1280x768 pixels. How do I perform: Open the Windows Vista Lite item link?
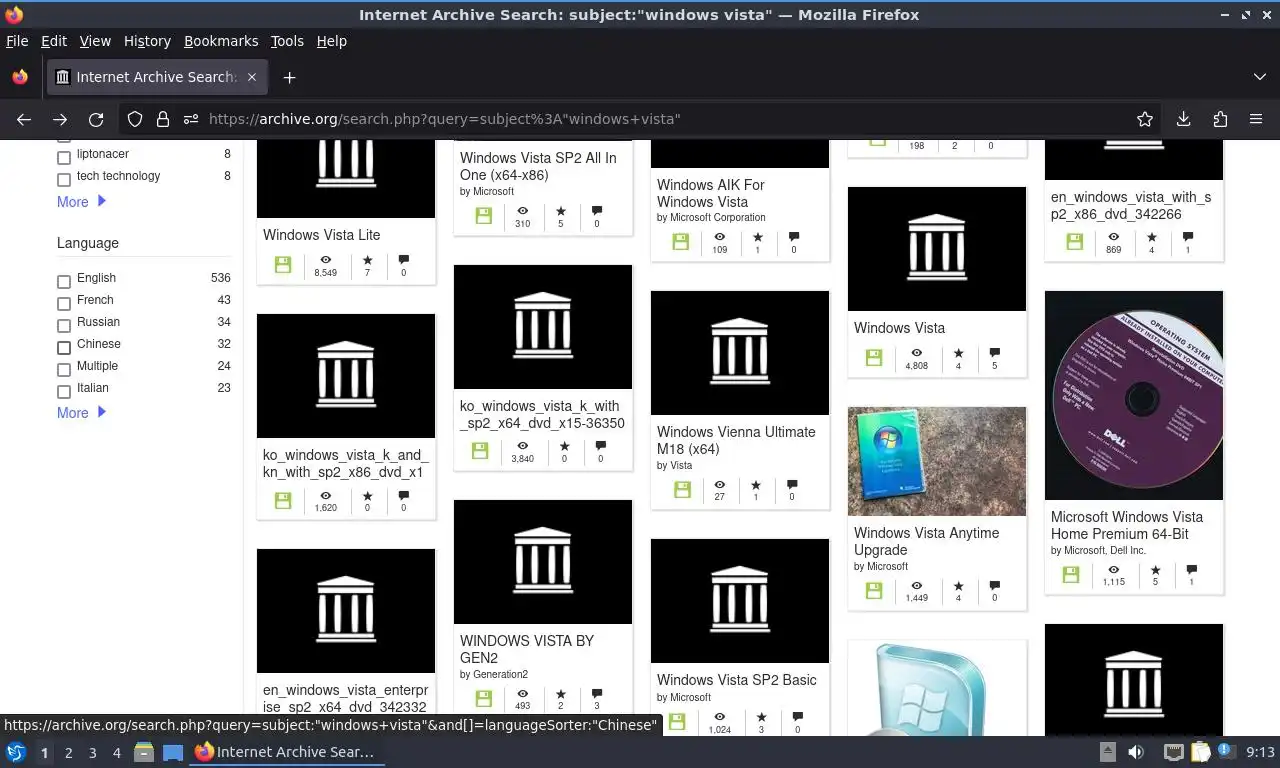(322, 235)
